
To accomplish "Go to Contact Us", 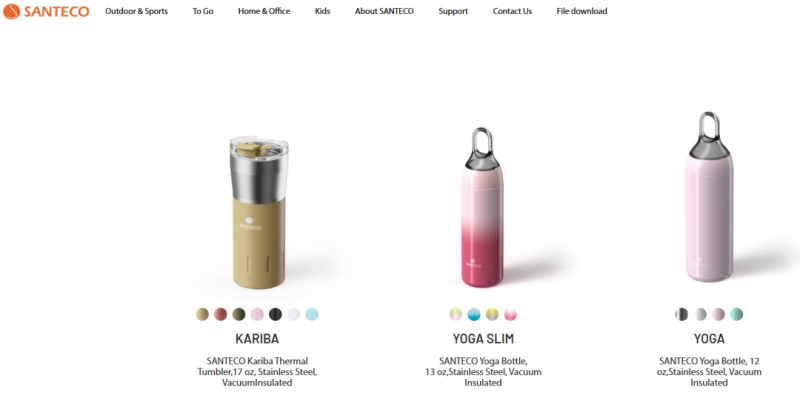I will [x=512, y=11].
